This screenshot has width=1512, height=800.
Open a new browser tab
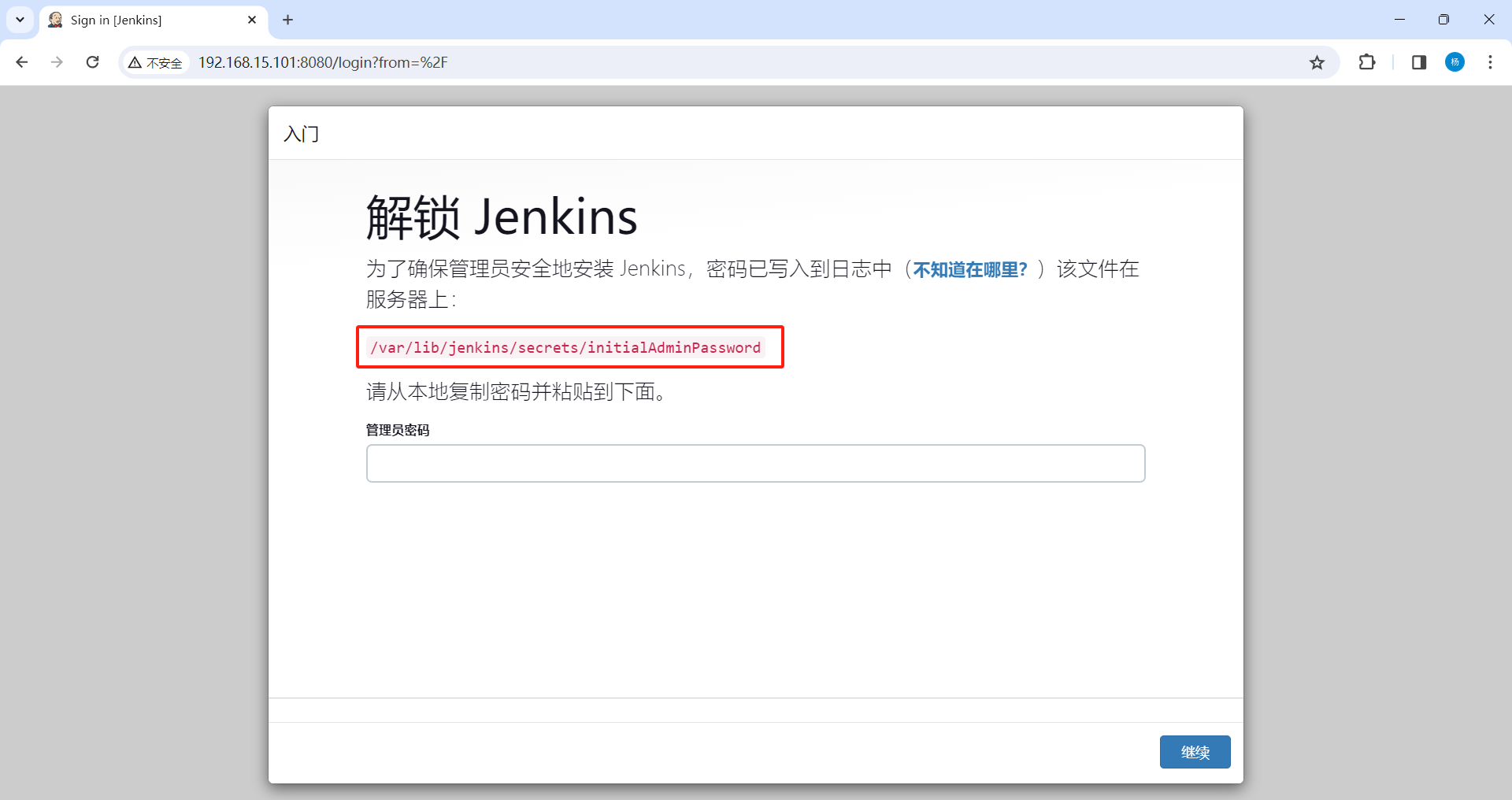pyautogui.click(x=287, y=20)
